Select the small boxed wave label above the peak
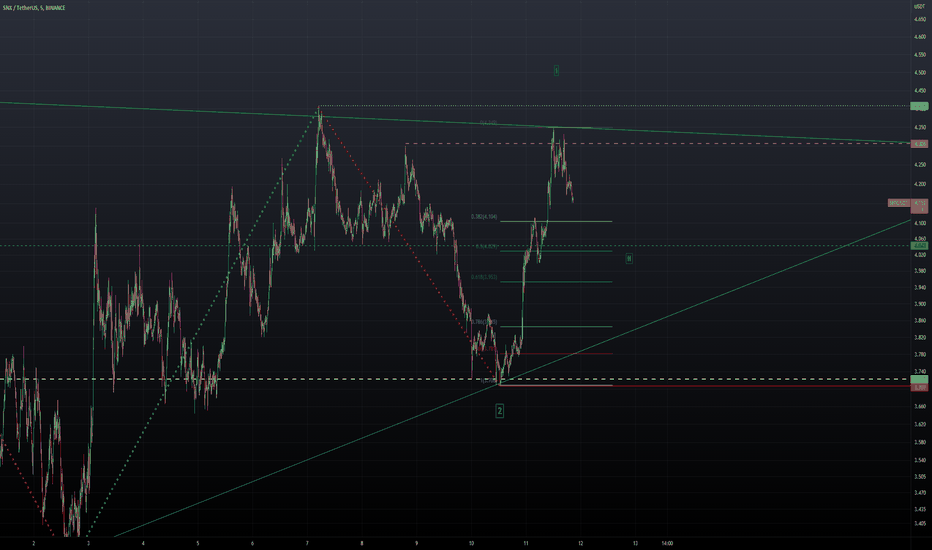932x550 pixels. [556, 71]
